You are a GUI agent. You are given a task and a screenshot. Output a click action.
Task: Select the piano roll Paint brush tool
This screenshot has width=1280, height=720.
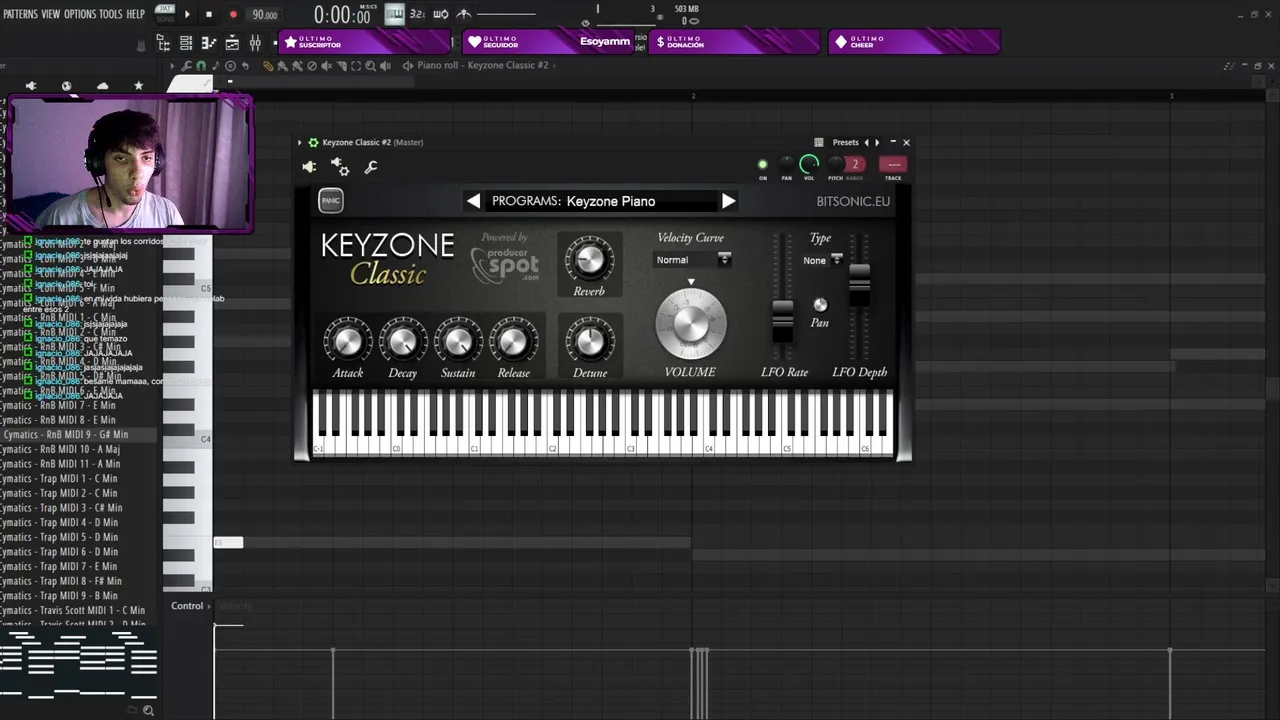283,65
